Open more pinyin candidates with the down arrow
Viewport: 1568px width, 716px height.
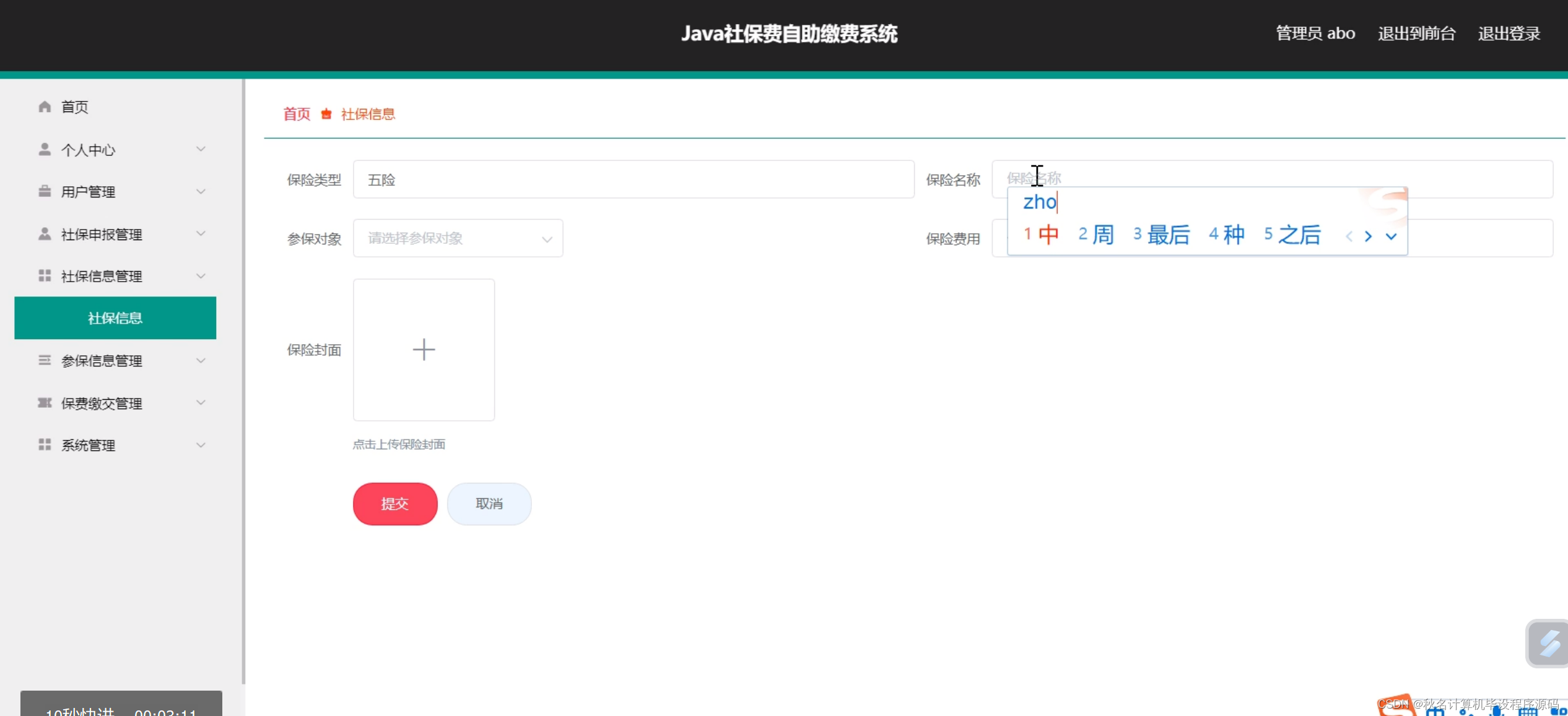click(1392, 236)
